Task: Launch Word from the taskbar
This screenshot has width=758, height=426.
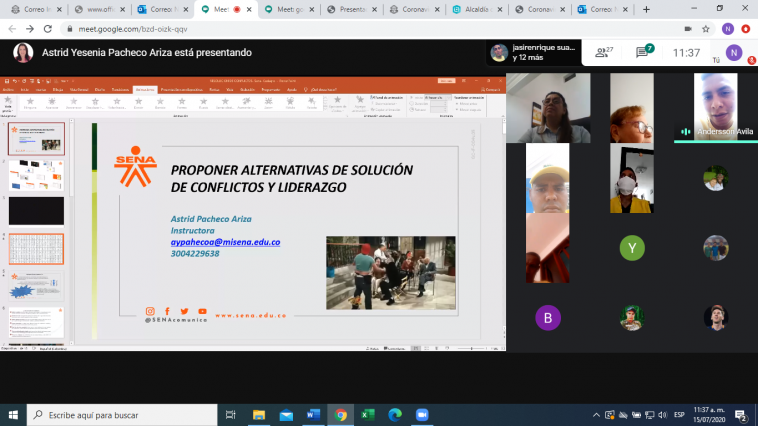Action: (313, 415)
